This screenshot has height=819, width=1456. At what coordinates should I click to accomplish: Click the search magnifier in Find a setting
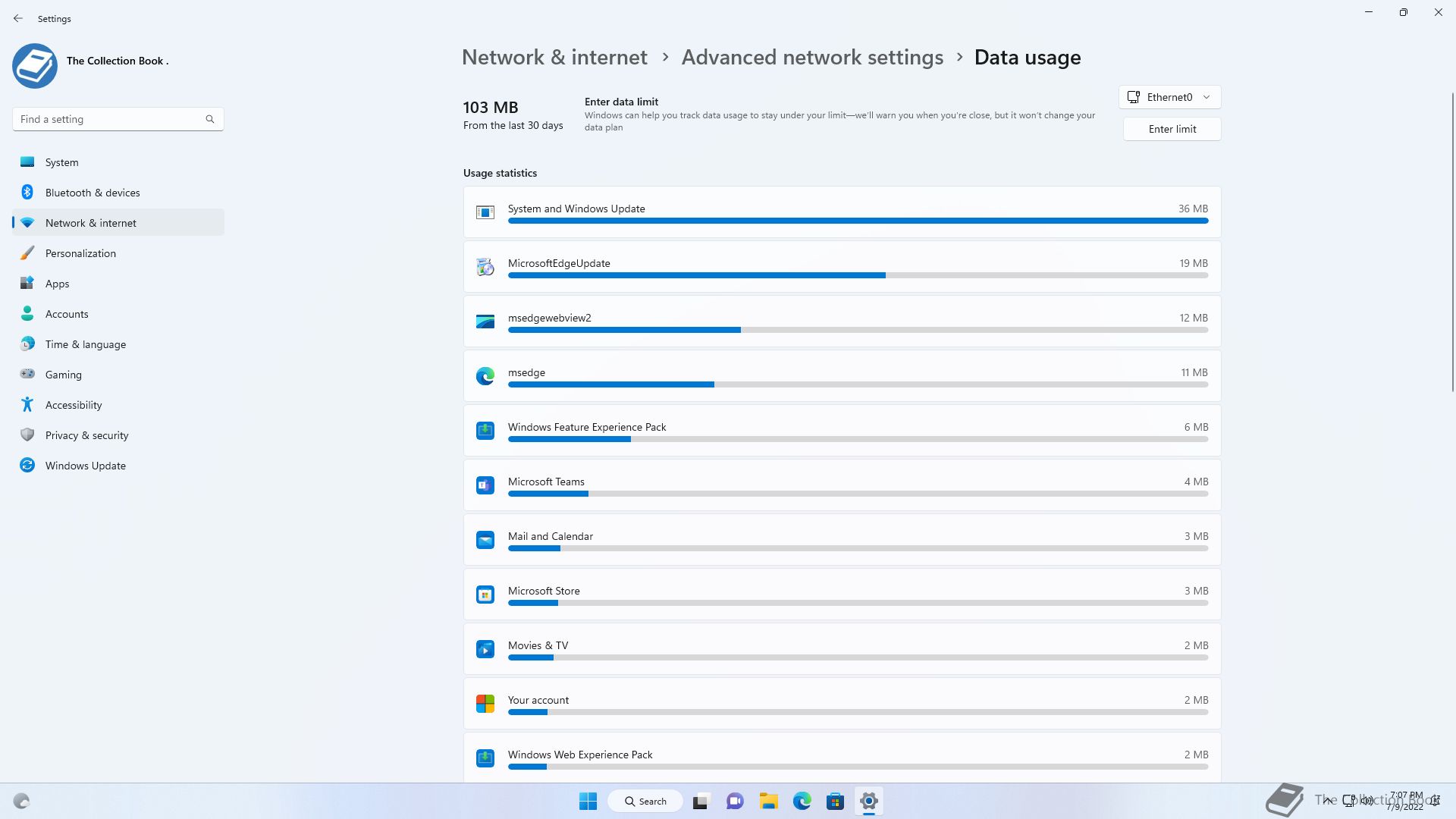tap(210, 119)
